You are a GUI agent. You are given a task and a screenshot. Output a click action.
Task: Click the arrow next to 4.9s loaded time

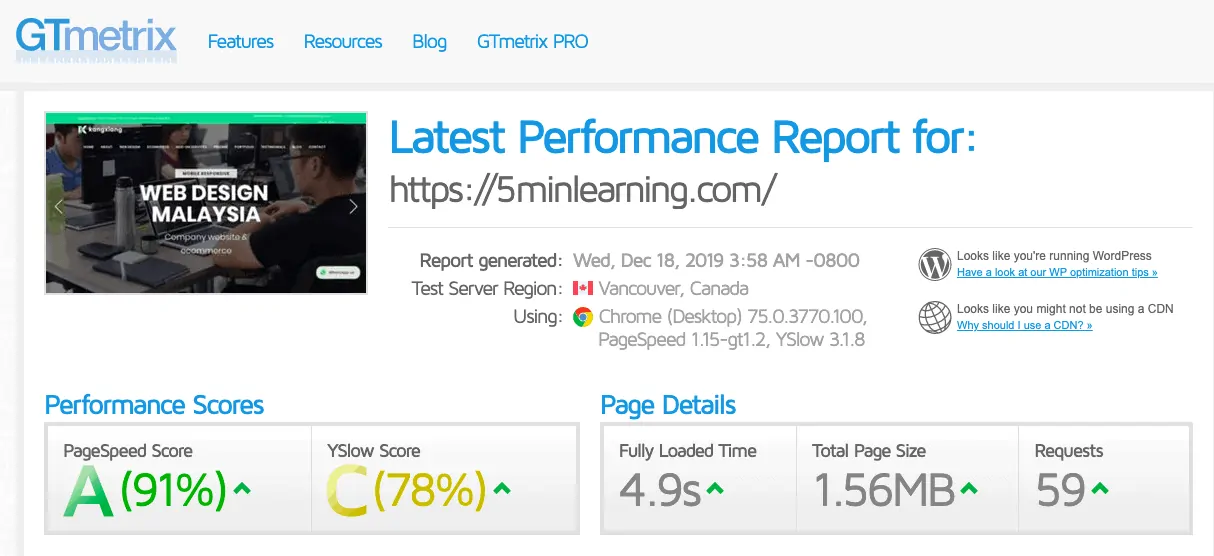coord(715,489)
